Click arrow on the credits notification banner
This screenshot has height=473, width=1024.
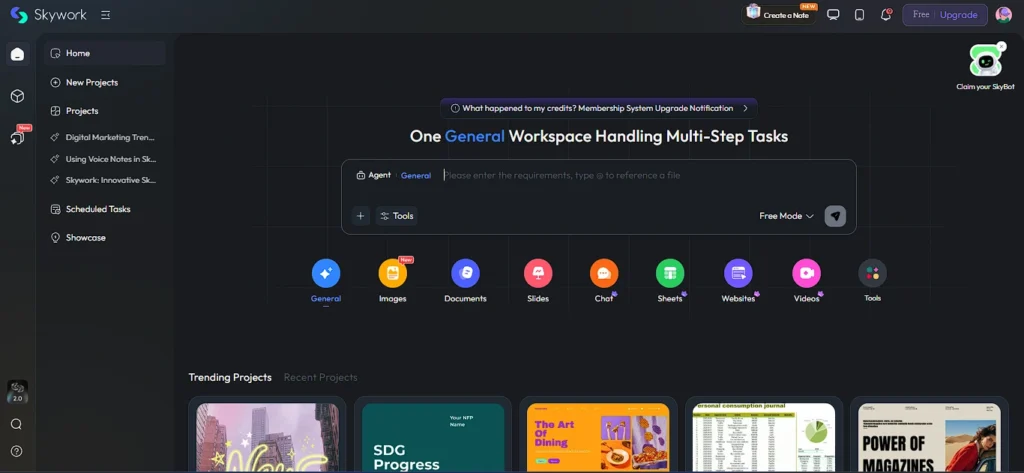pos(745,108)
